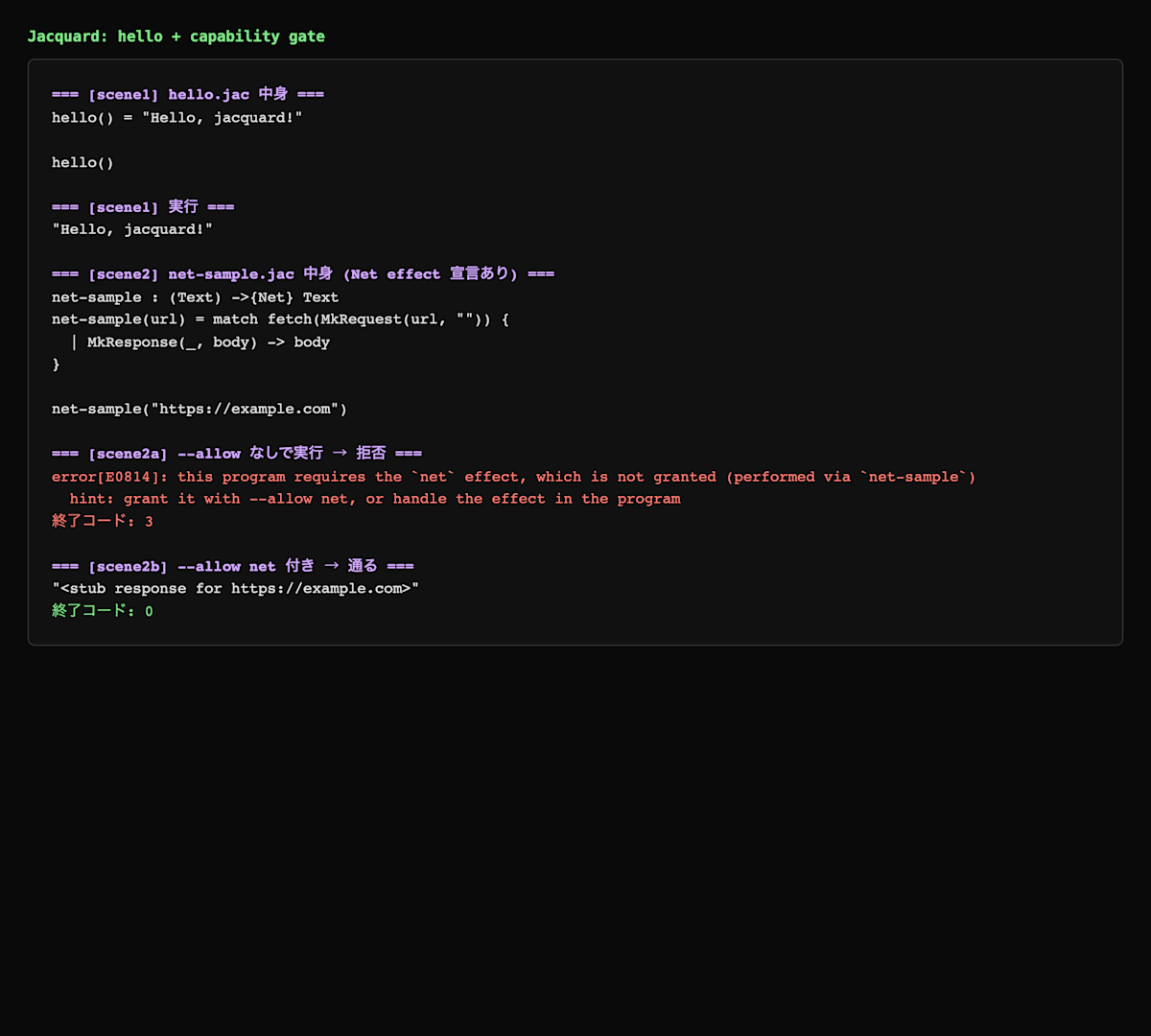1151x1036 pixels.
Task: Click the '<stub response for https://example.com>' output
Action: 236,588
